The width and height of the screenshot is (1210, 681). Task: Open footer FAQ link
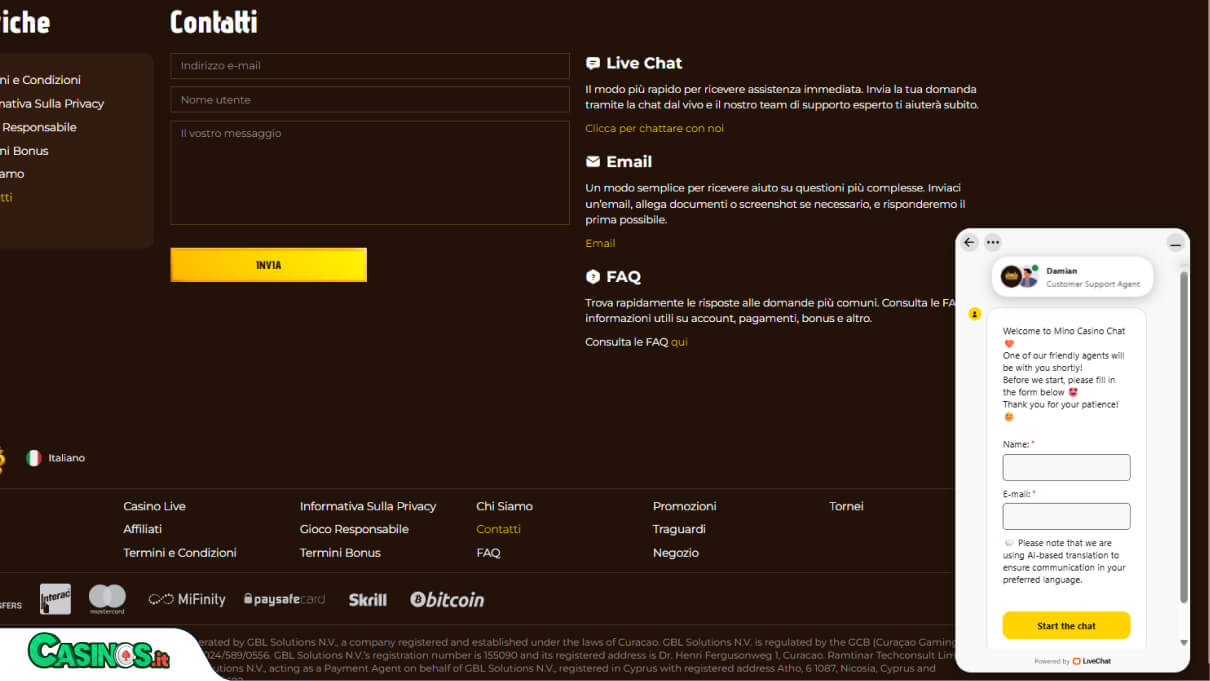tap(488, 552)
